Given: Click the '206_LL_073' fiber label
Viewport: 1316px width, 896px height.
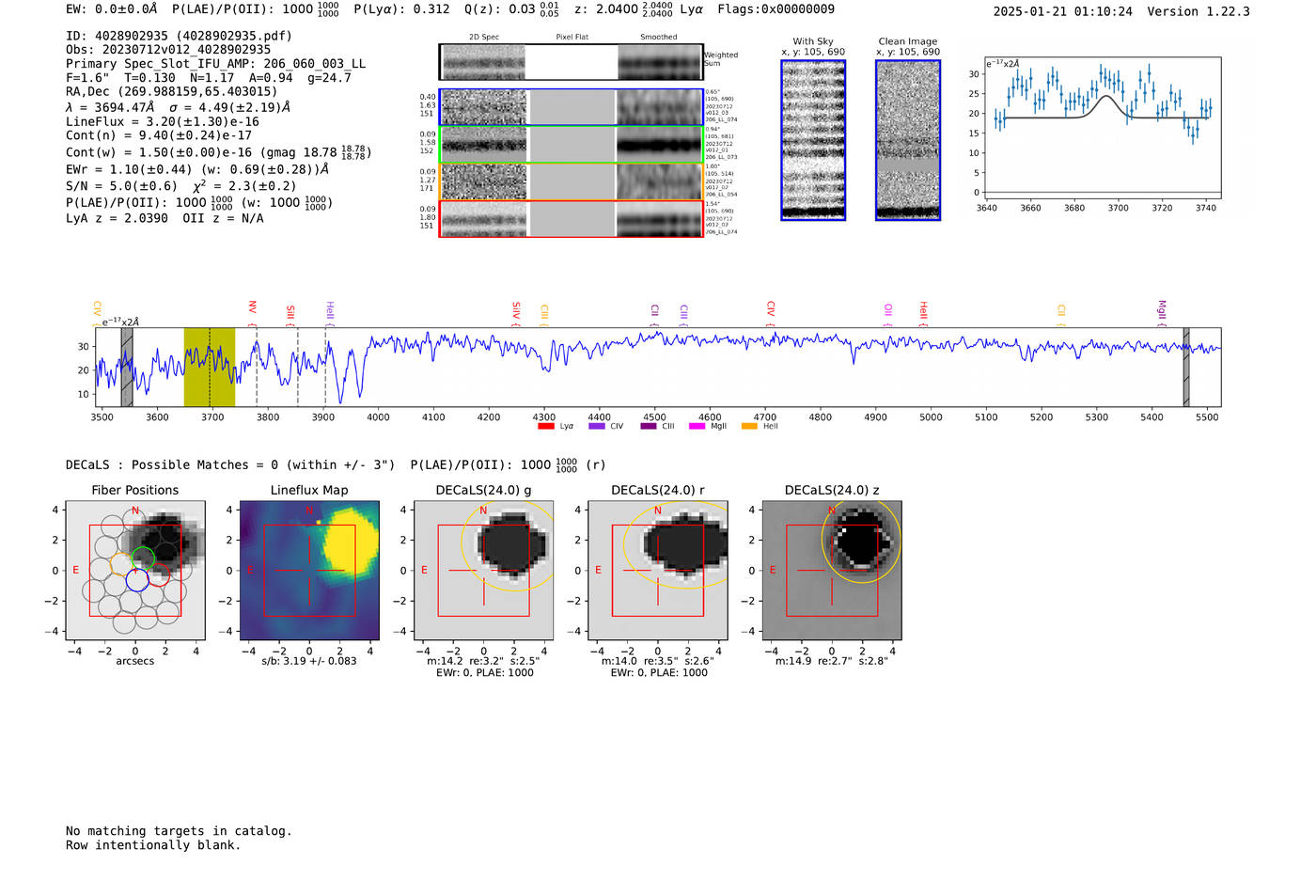Looking at the screenshot, I should 721,157.
